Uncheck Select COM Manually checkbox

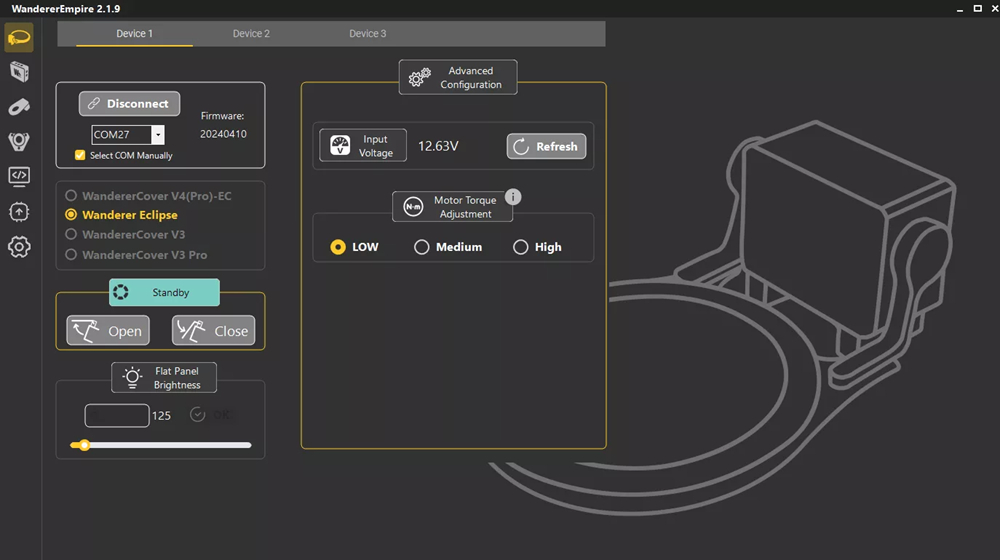[x=80, y=155]
